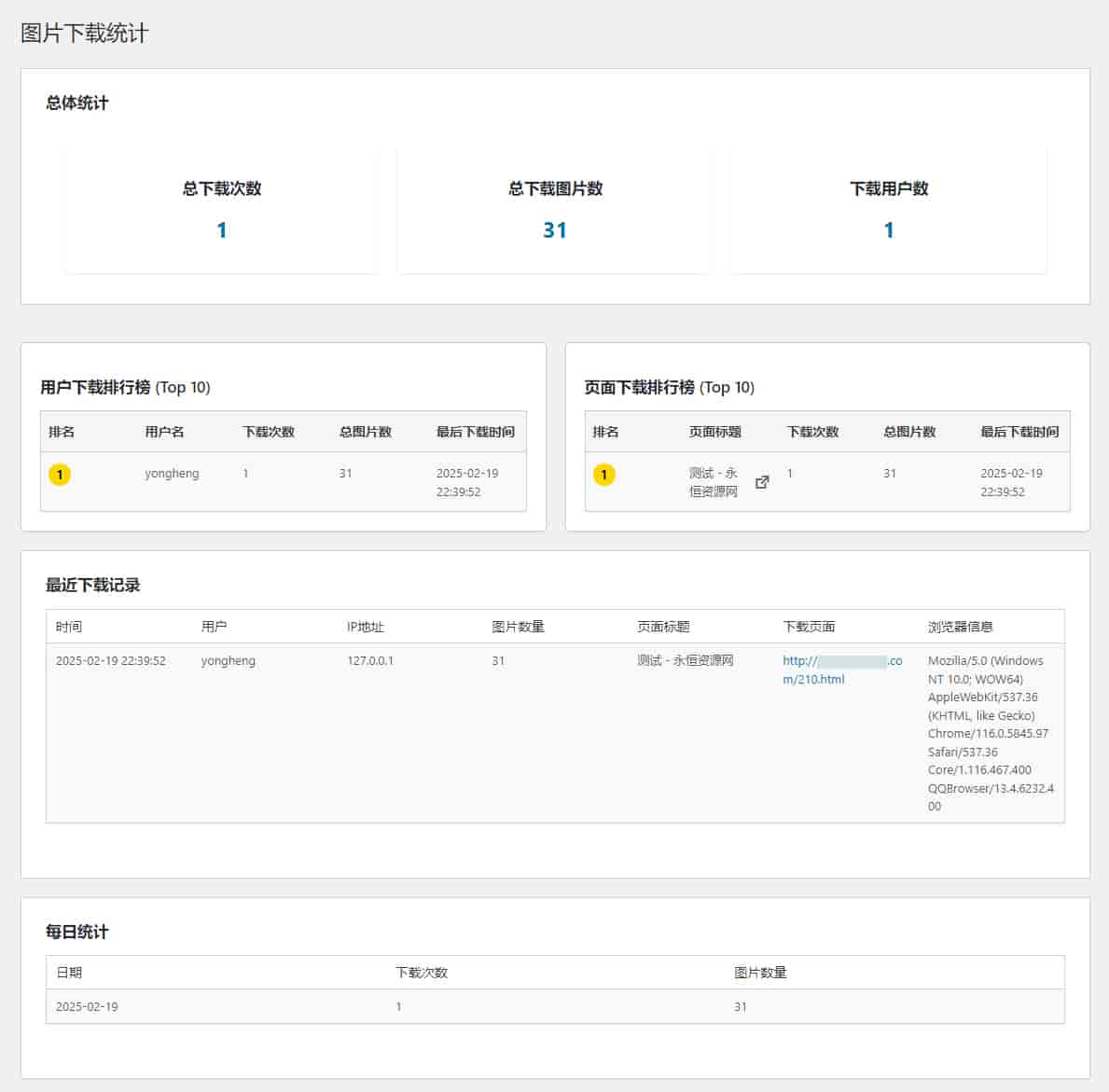Open the external link icon beside 测试 - 永恒资源网
Image resolution: width=1109 pixels, height=1092 pixels.
pos(762,482)
